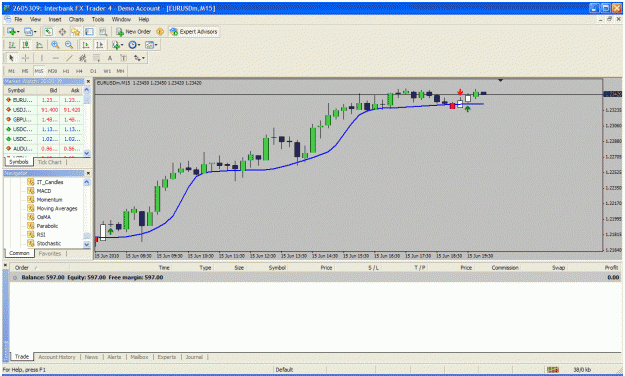Toggle the Market Watch window icon
Viewport: 625px width, 376px height.
pos(49,31)
